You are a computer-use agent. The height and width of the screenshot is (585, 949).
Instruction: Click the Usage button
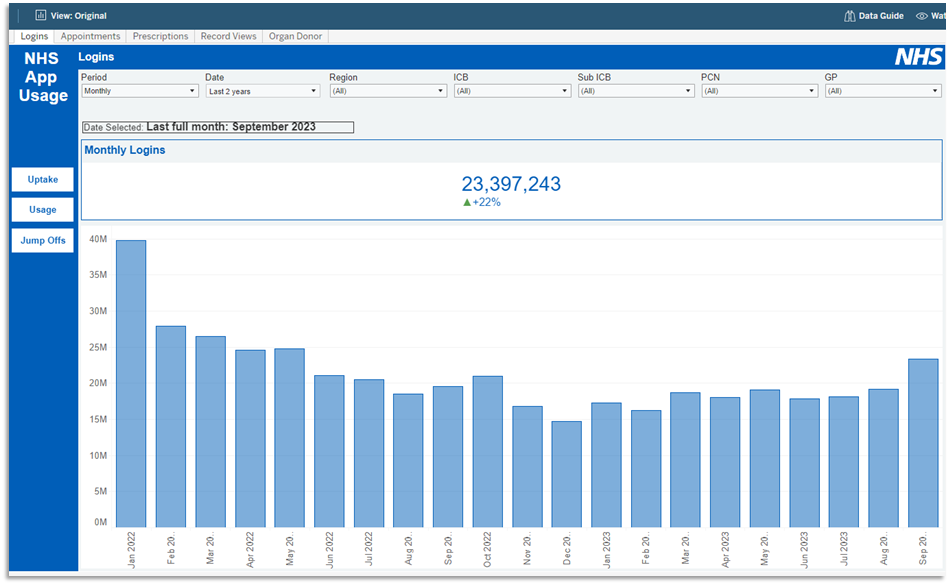[42, 209]
